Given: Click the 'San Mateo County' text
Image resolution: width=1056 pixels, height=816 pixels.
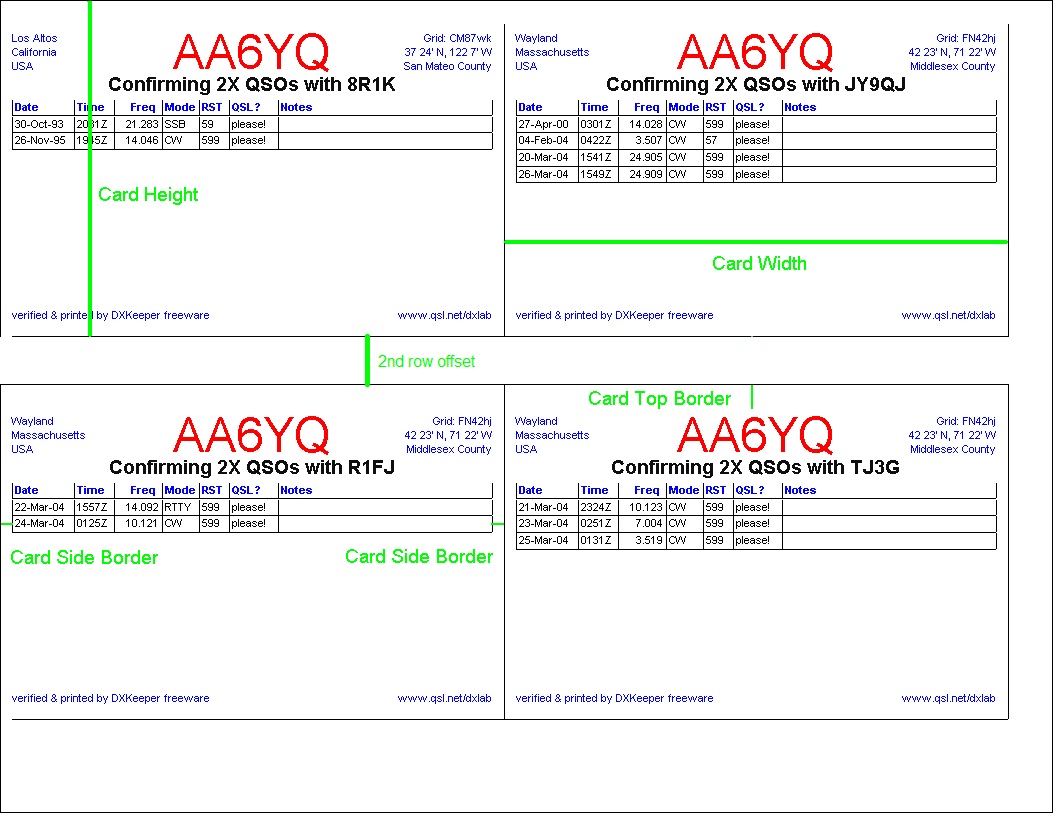Looking at the screenshot, I should (x=447, y=66).
